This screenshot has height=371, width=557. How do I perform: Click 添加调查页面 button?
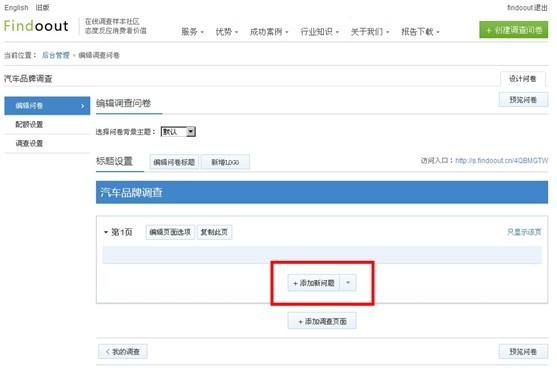click(x=322, y=321)
